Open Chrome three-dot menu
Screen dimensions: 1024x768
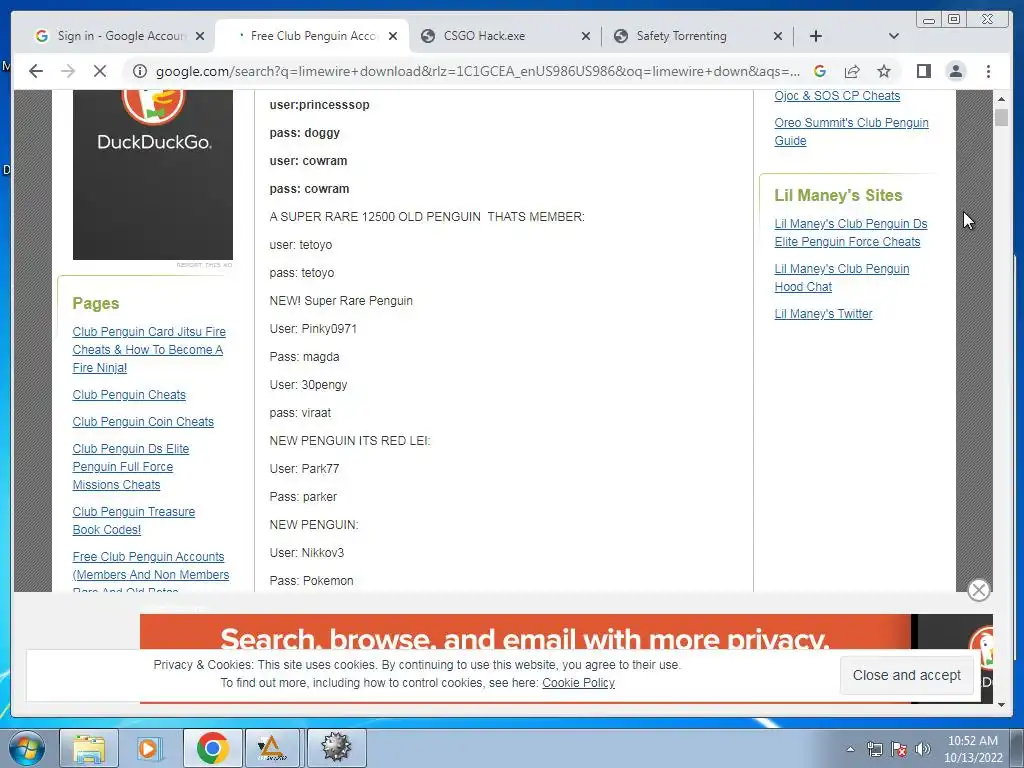988,71
